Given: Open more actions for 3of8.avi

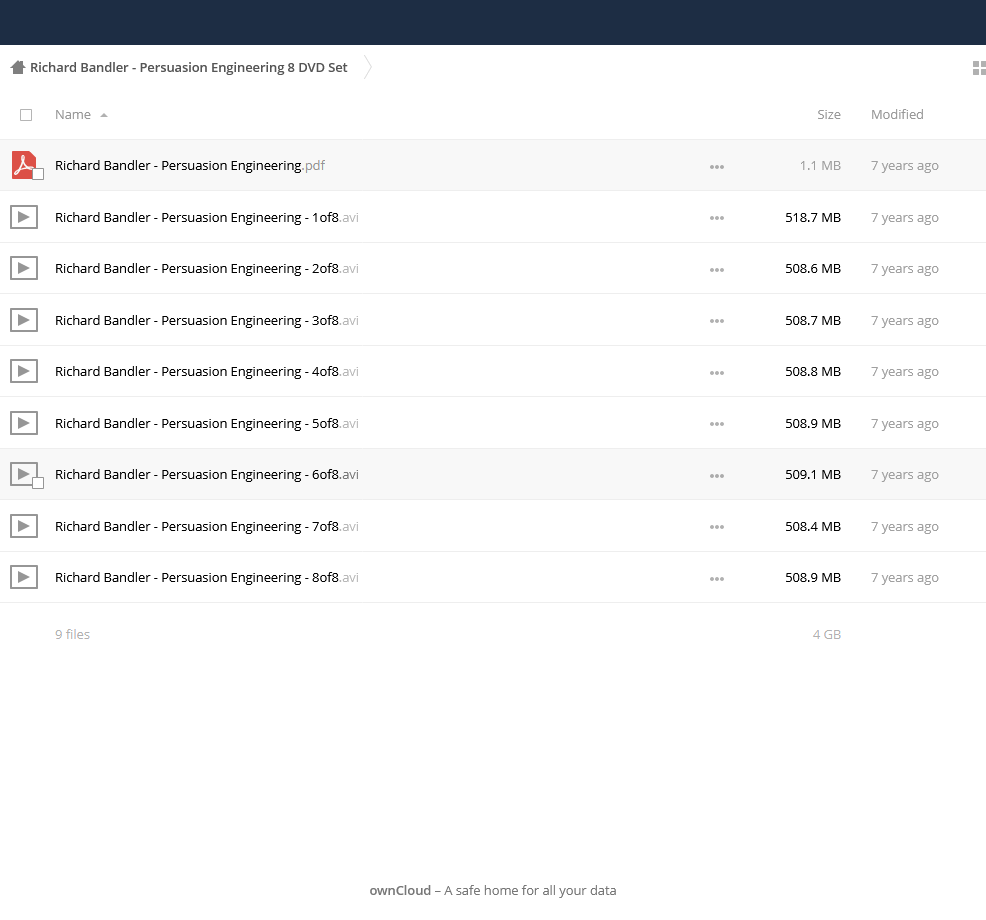Looking at the screenshot, I should (717, 321).
